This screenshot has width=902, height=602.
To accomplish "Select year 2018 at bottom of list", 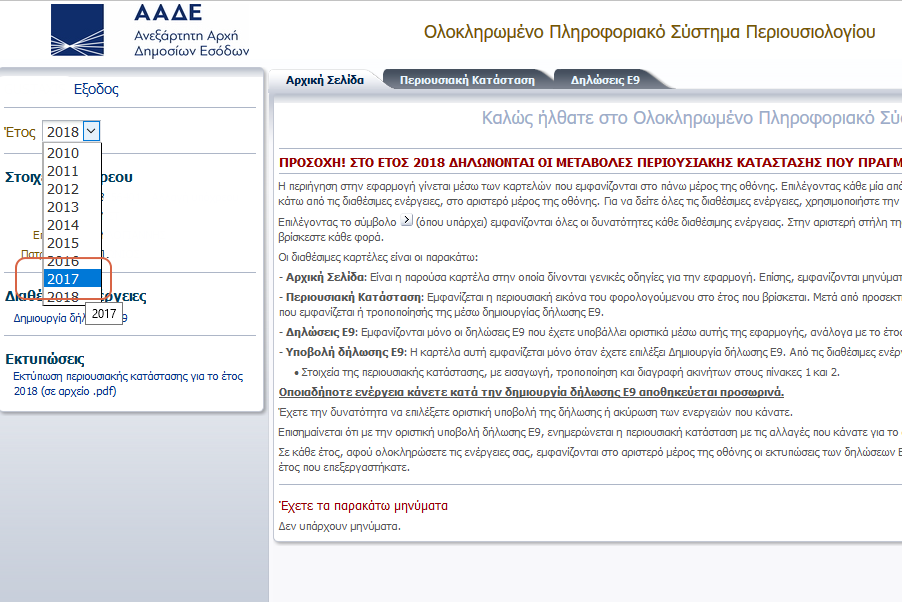I will coord(63,297).
